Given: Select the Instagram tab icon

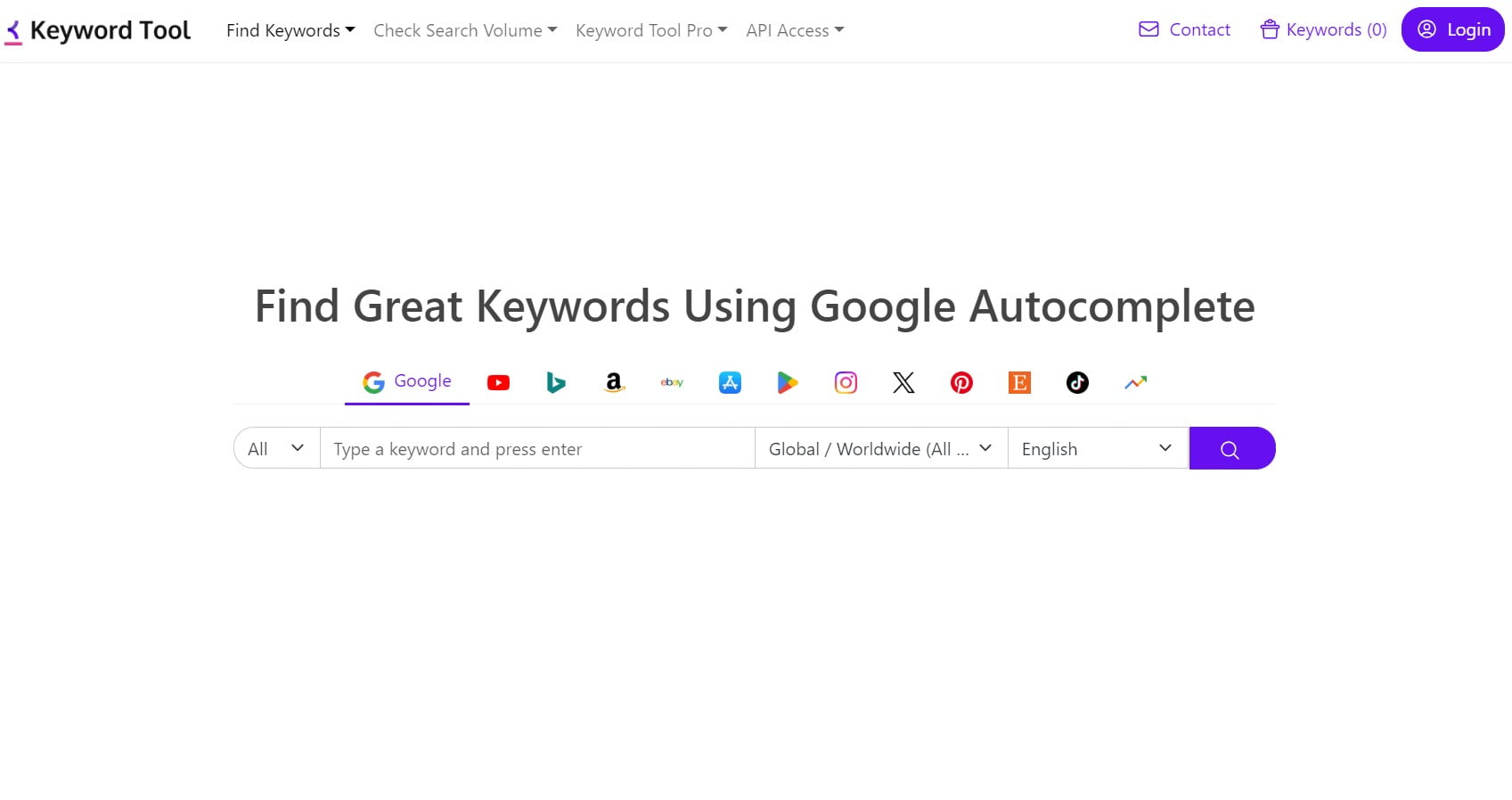Looking at the screenshot, I should click(846, 382).
